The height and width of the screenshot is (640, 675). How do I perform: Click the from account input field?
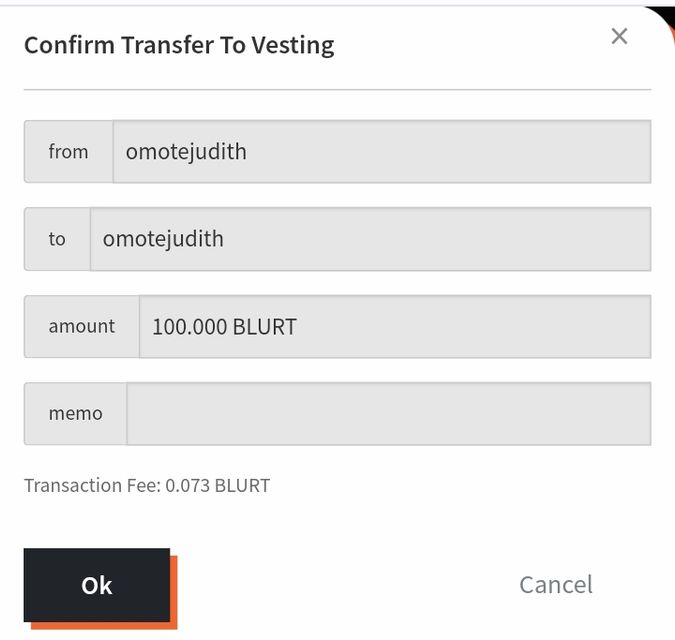381,152
